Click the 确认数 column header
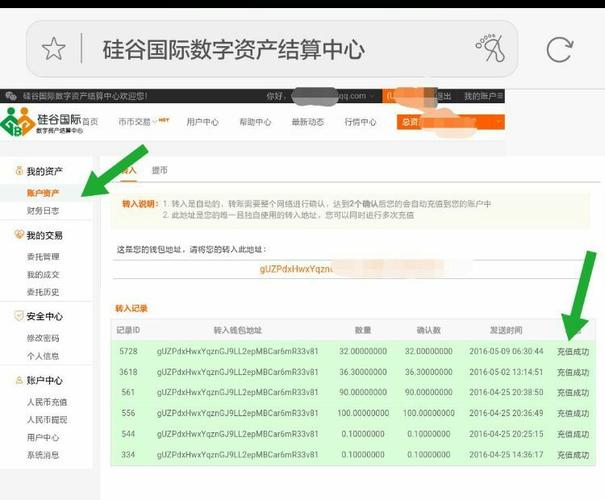Viewport: 605px width, 500px height. 428,330
